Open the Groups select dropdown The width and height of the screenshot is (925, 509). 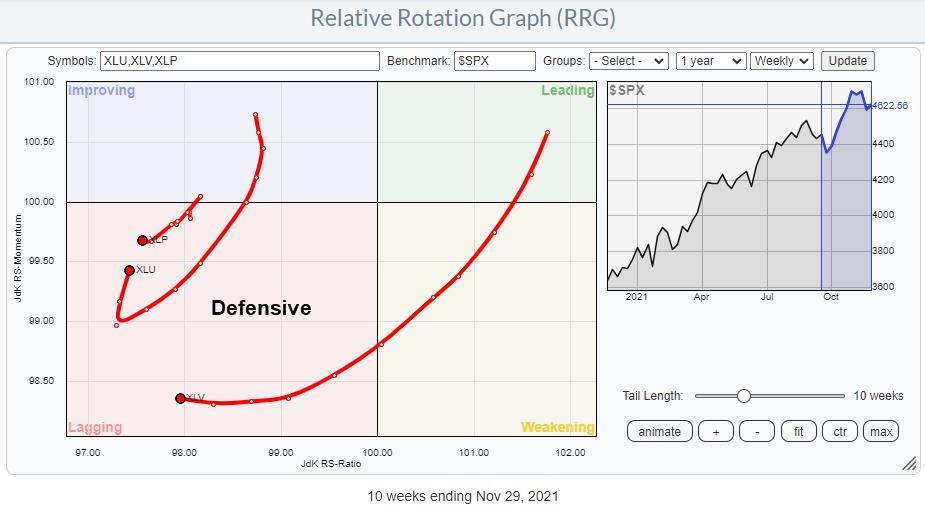pos(628,61)
